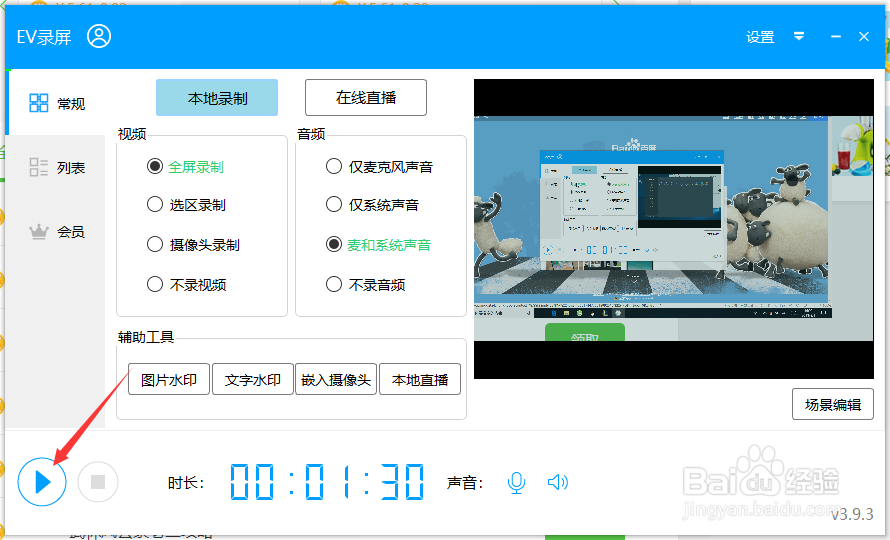The width and height of the screenshot is (890, 540).
Task: Select 选区录制 radio option
Action: [186, 204]
